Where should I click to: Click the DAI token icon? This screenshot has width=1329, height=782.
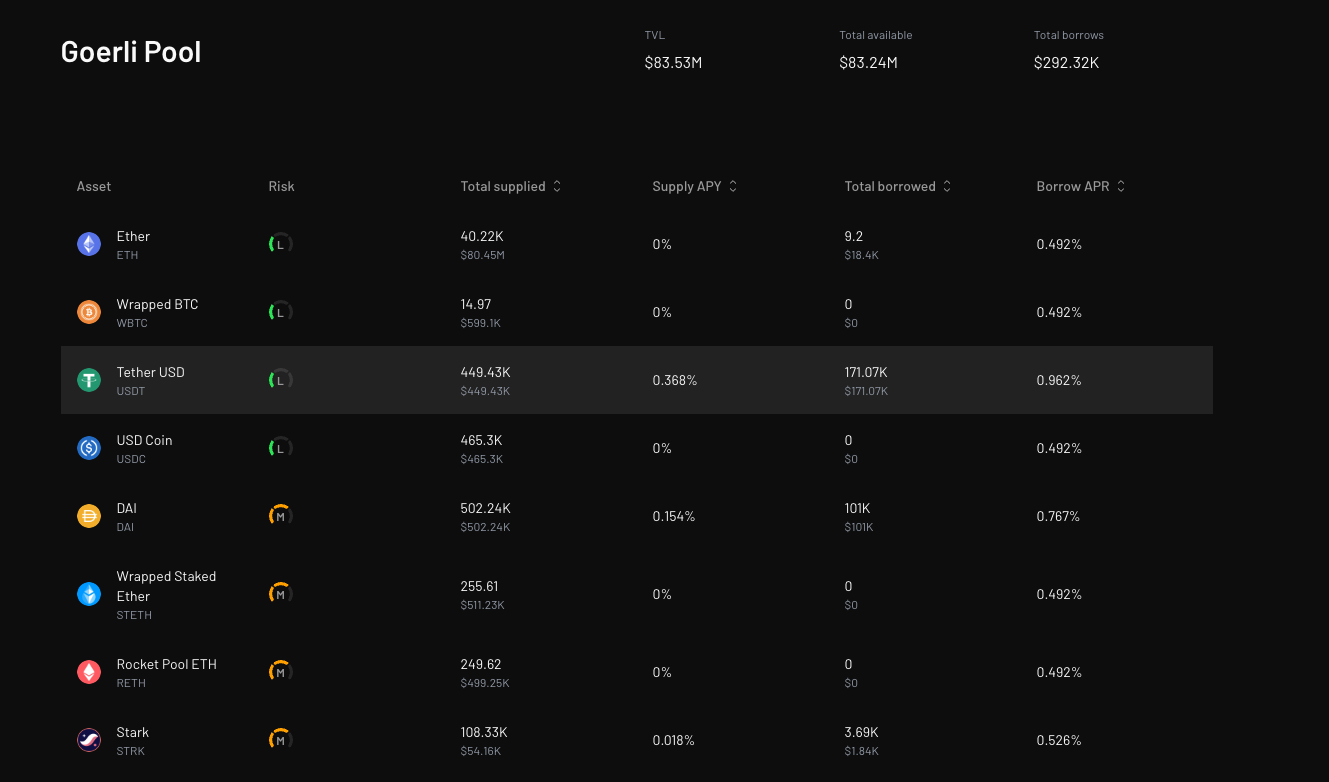pyautogui.click(x=89, y=516)
